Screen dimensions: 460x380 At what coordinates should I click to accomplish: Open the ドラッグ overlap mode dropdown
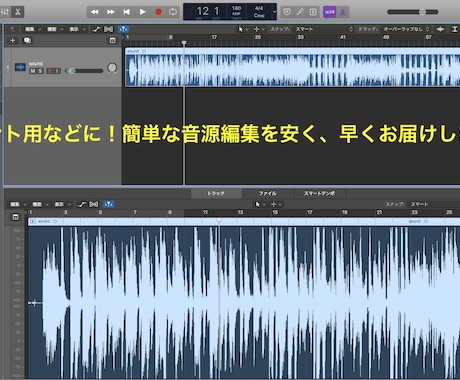[406, 29]
